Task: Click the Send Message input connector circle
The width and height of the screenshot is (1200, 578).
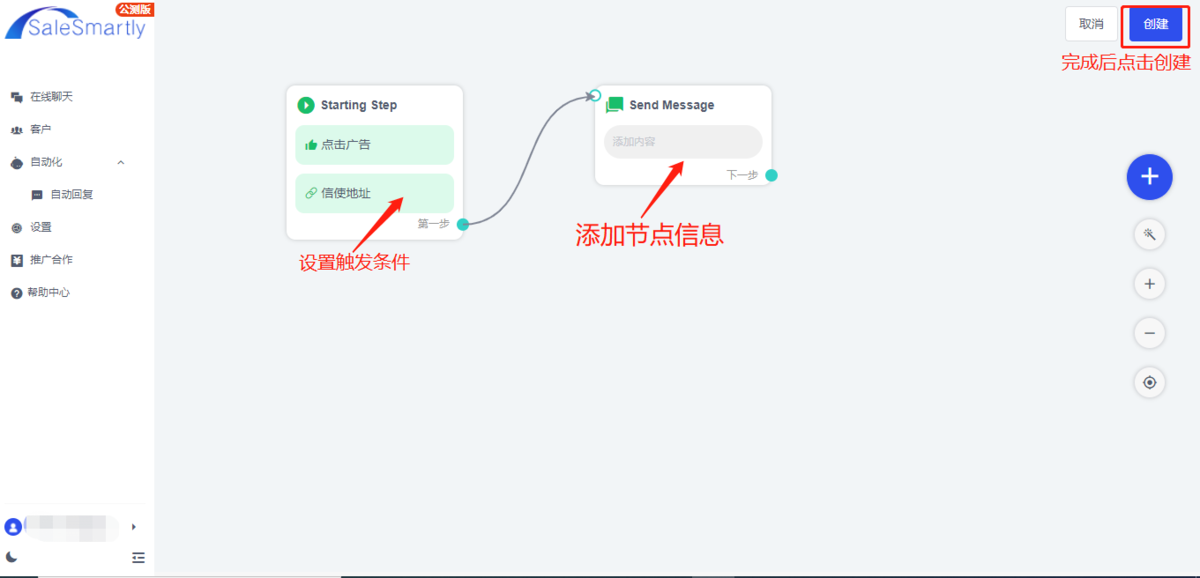Action: [x=594, y=96]
